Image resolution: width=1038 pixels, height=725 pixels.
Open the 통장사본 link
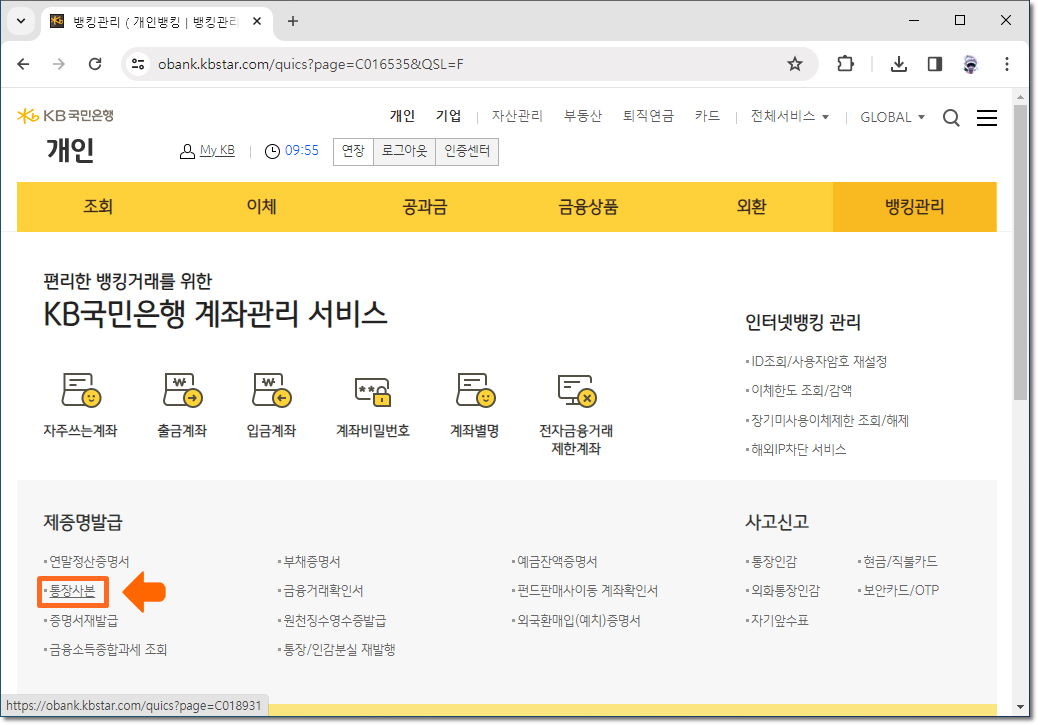[72, 591]
